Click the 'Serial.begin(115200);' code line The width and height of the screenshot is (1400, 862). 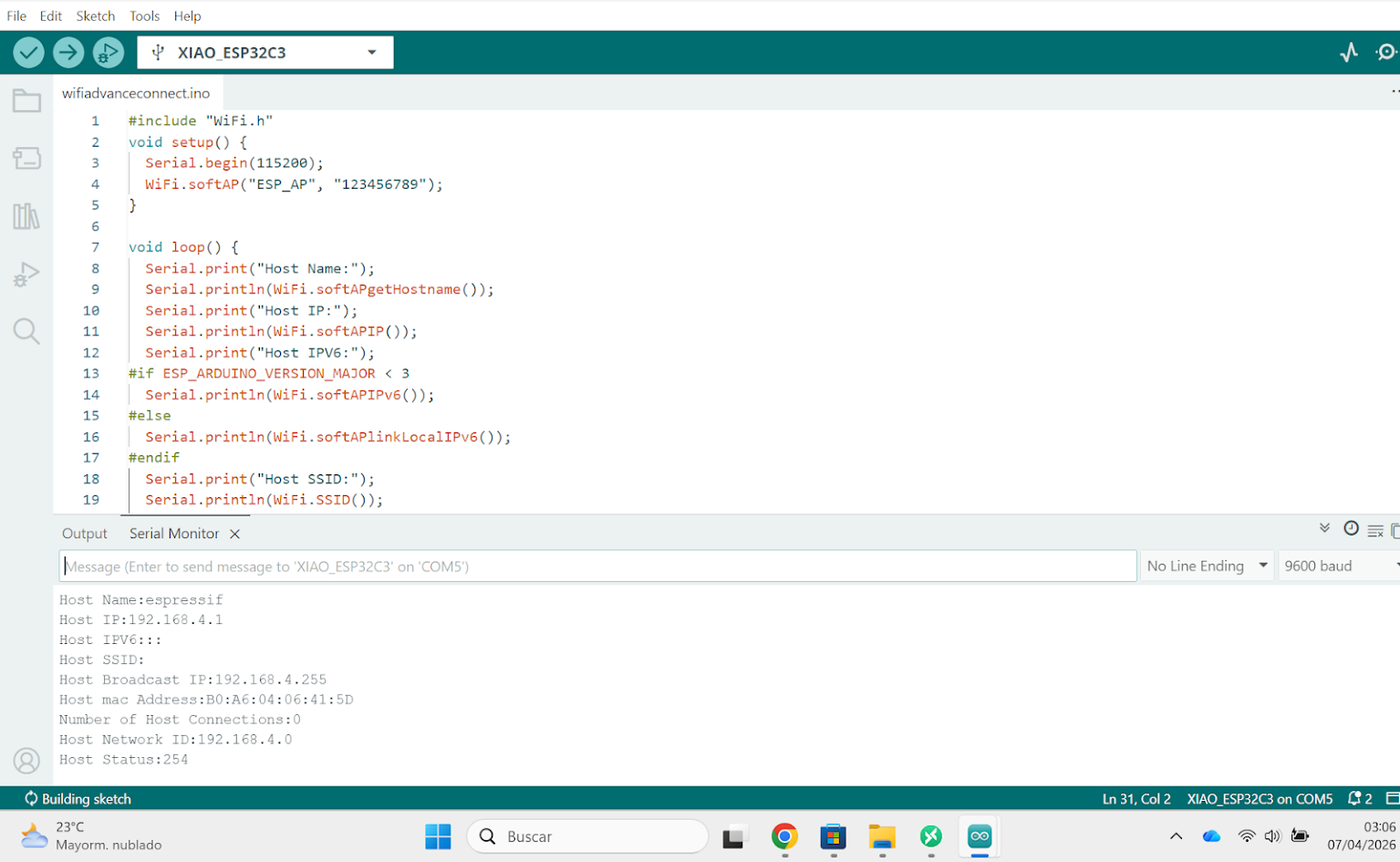[234, 163]
